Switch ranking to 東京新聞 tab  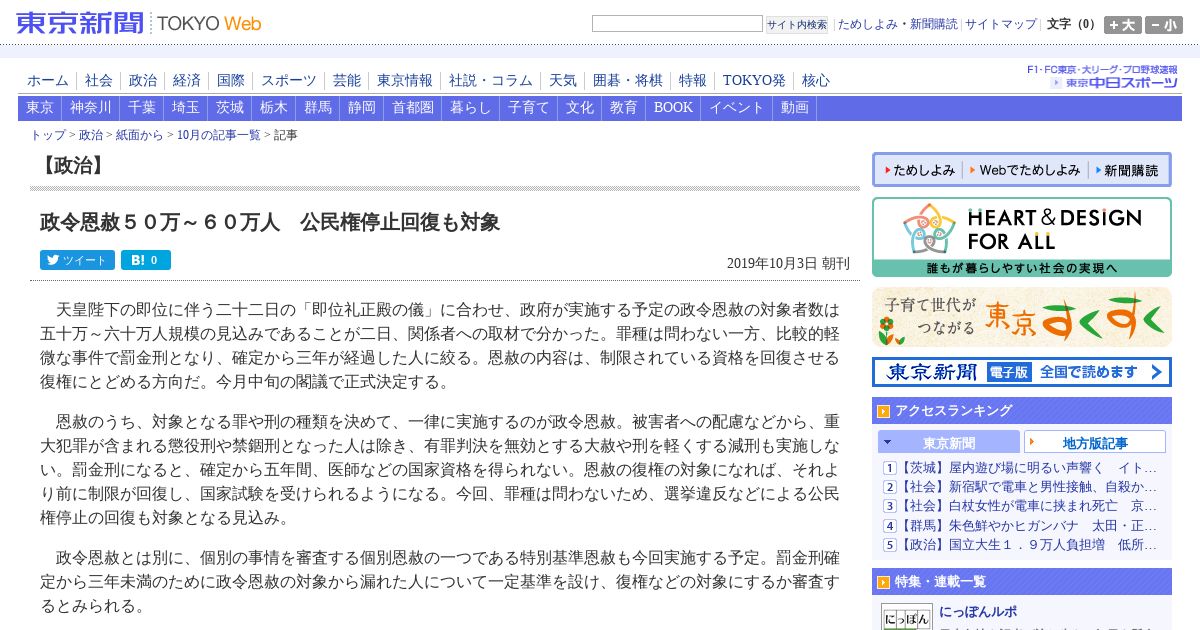[949, 442]
